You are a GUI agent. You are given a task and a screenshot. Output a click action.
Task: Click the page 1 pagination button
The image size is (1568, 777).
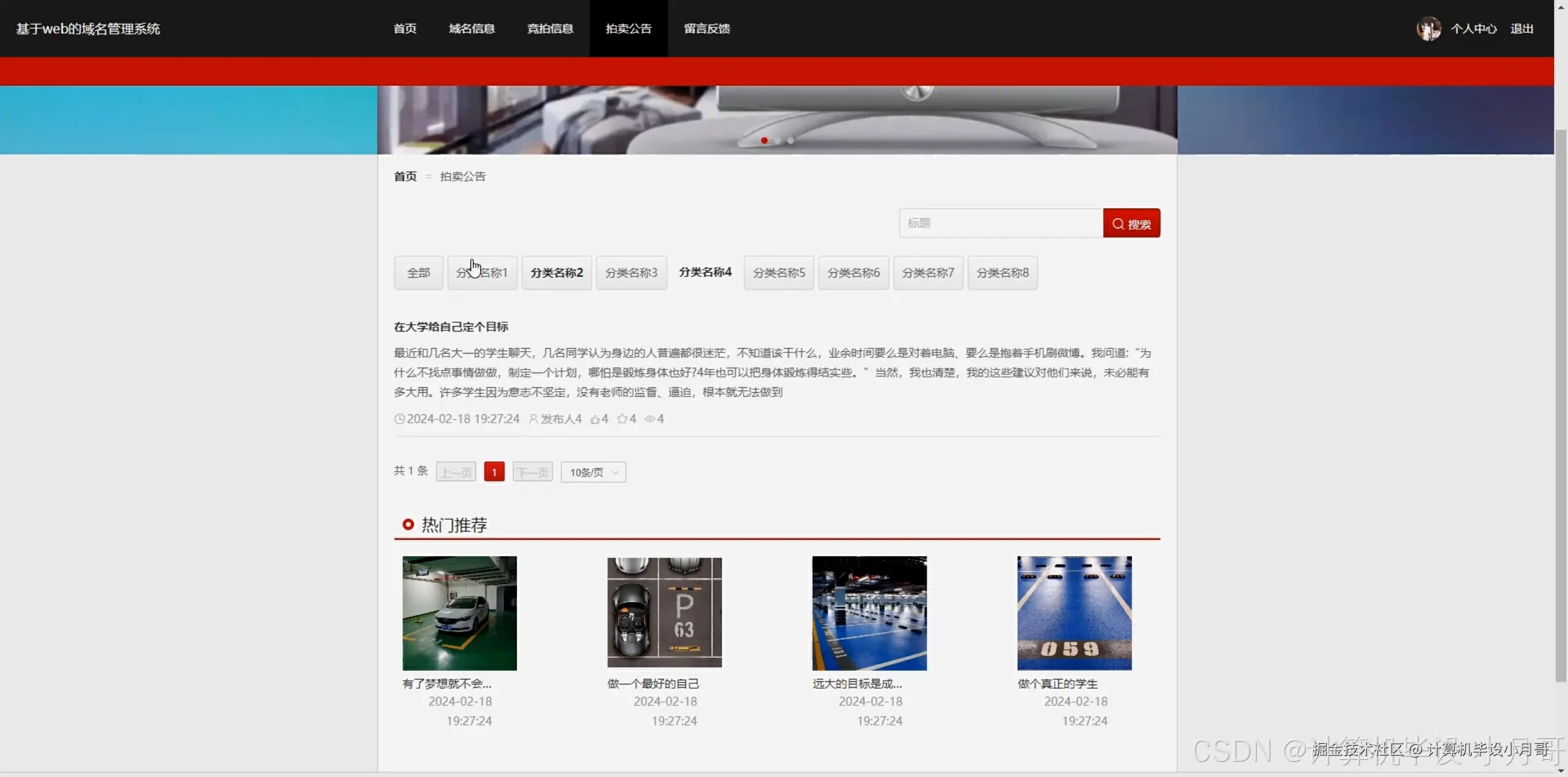pyautogui.click(x=494, y=472)
